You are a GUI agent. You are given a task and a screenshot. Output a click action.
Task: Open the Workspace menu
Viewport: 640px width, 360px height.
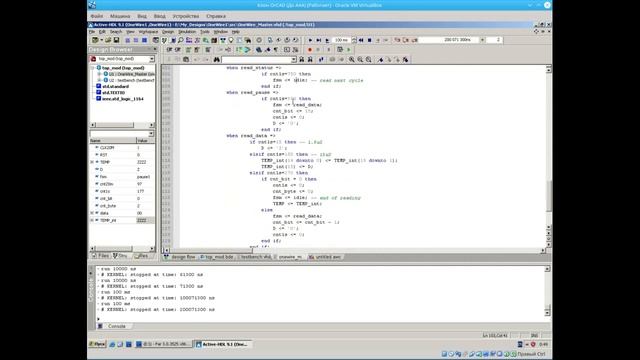[148, 31]
